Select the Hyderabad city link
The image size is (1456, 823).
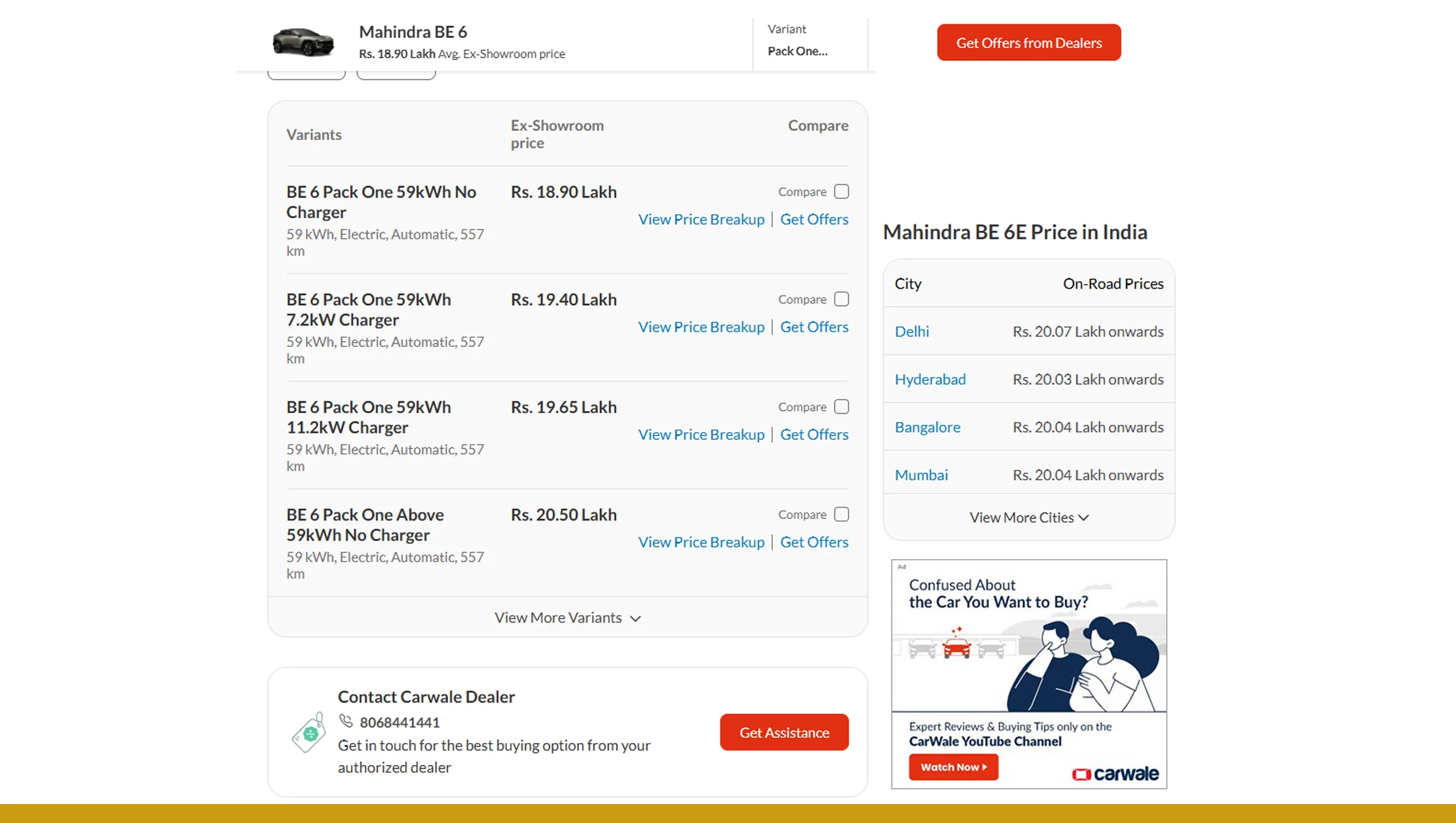tap(930, 379)
